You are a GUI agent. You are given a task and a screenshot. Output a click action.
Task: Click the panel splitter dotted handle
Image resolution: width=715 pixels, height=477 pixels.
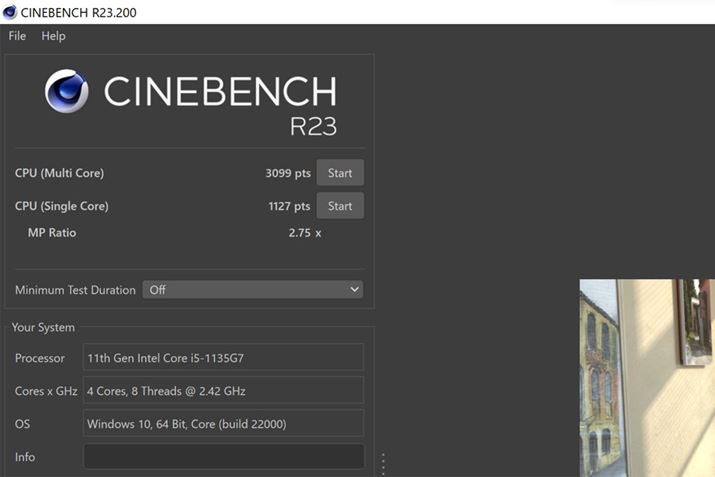click(383, 464)
